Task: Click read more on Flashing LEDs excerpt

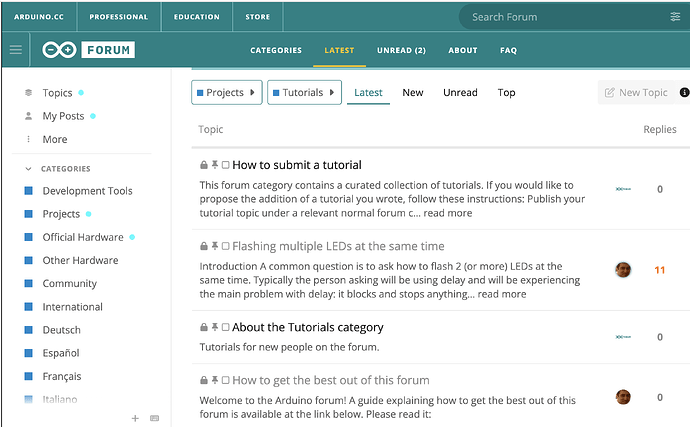Action: click(x=502, y=294)
